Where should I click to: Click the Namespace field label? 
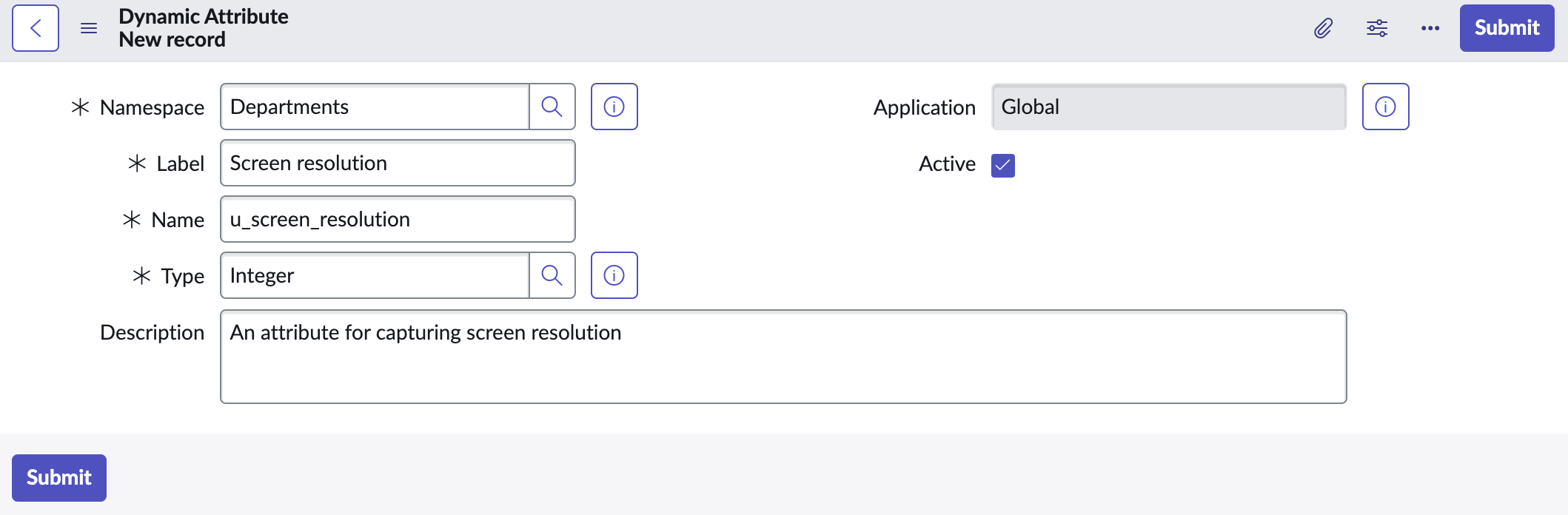(152, 107)
